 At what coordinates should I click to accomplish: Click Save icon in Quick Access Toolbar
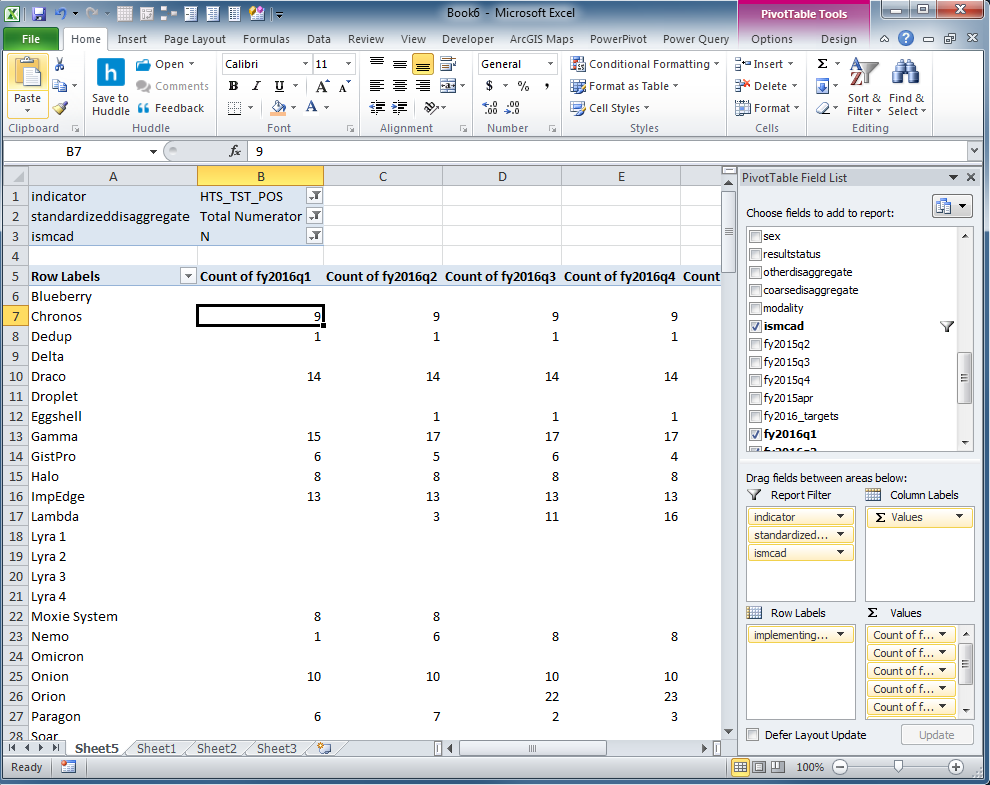click(x=39, y=13)
